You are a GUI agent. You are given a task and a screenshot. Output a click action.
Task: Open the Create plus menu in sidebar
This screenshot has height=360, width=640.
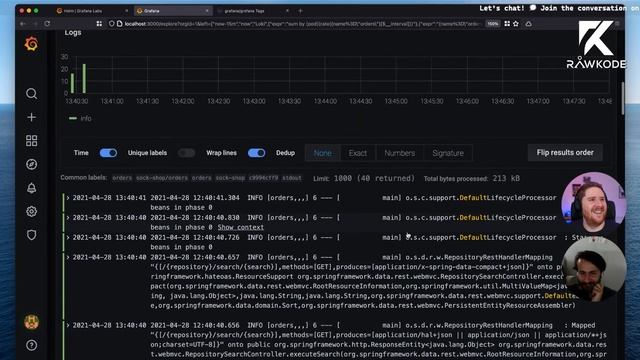(x=31, y=117)
